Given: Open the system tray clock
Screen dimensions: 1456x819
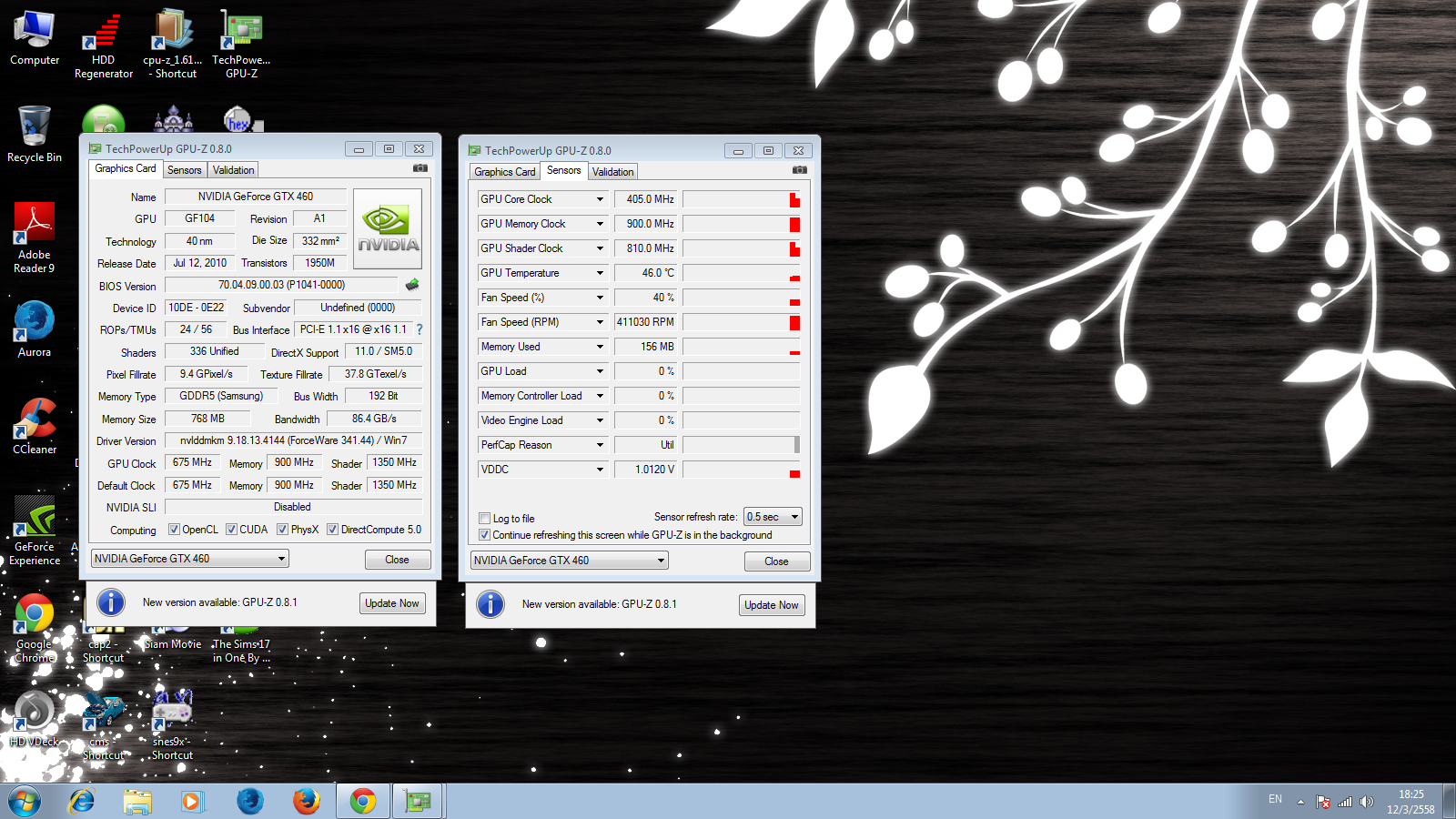Looking at the screenshot, I should (x=1410, y=802).
